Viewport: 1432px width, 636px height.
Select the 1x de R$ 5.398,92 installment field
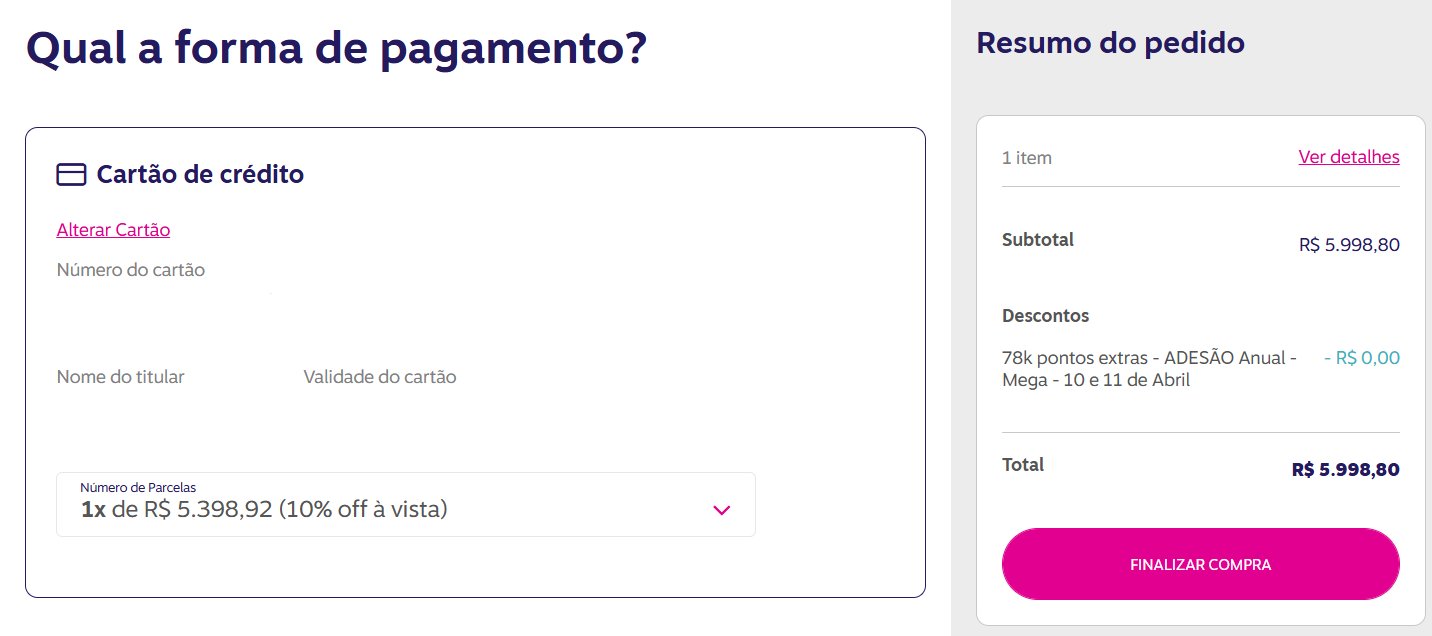pos(406,504)
